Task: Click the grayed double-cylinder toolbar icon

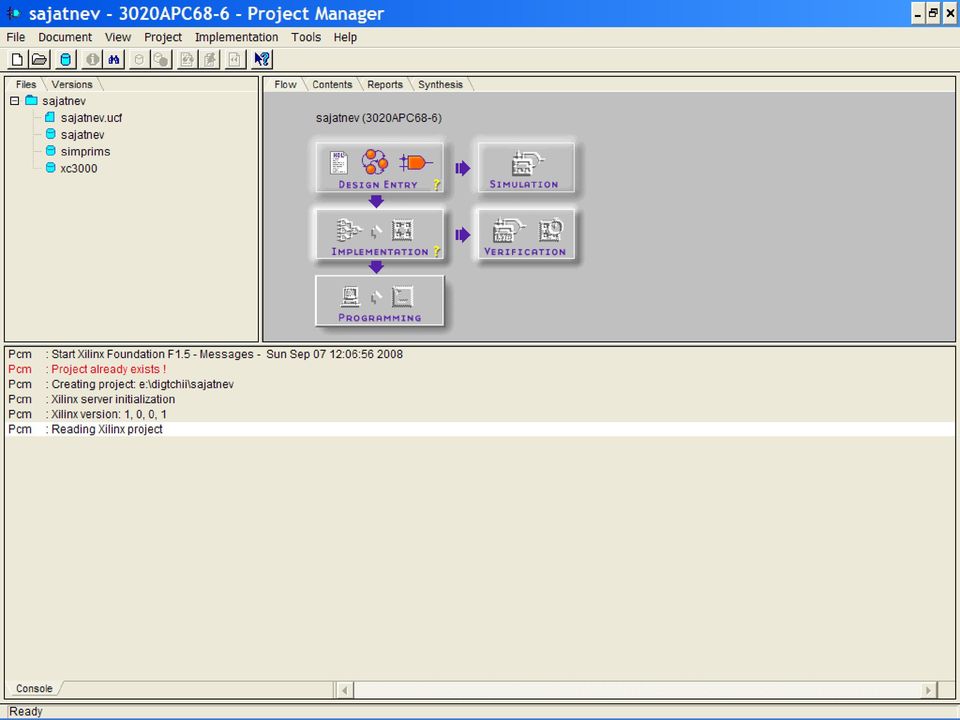Action: coord(161,59)
